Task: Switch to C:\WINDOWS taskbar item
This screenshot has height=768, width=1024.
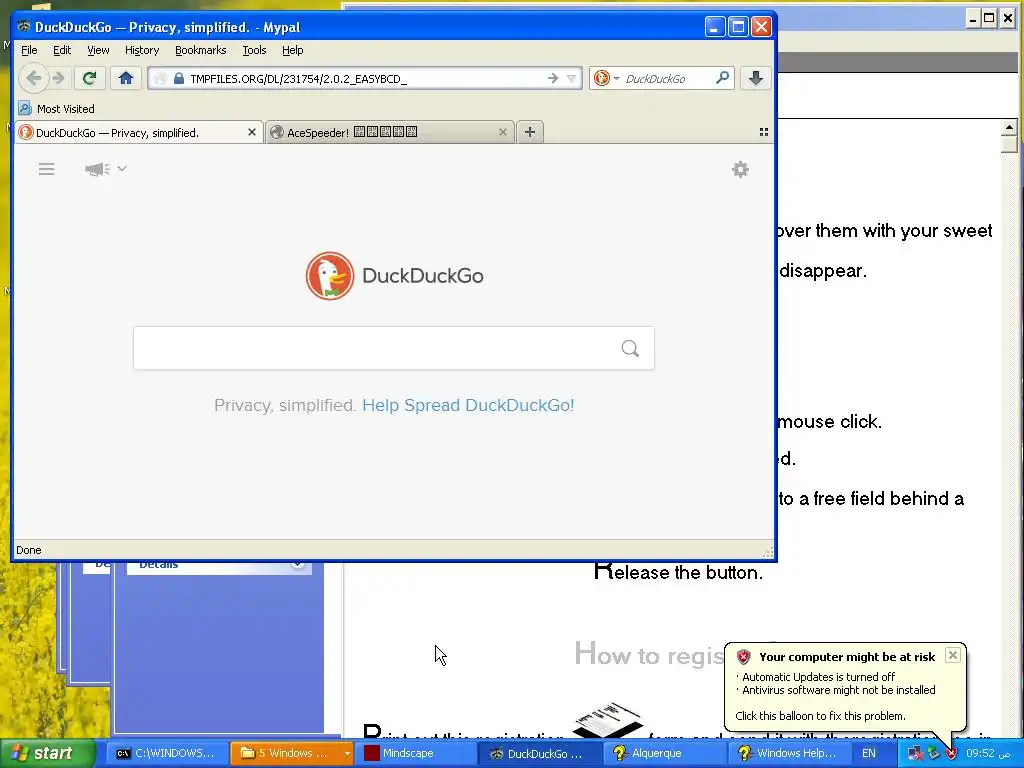Action: pyautogui.click(x=166, y=753)
